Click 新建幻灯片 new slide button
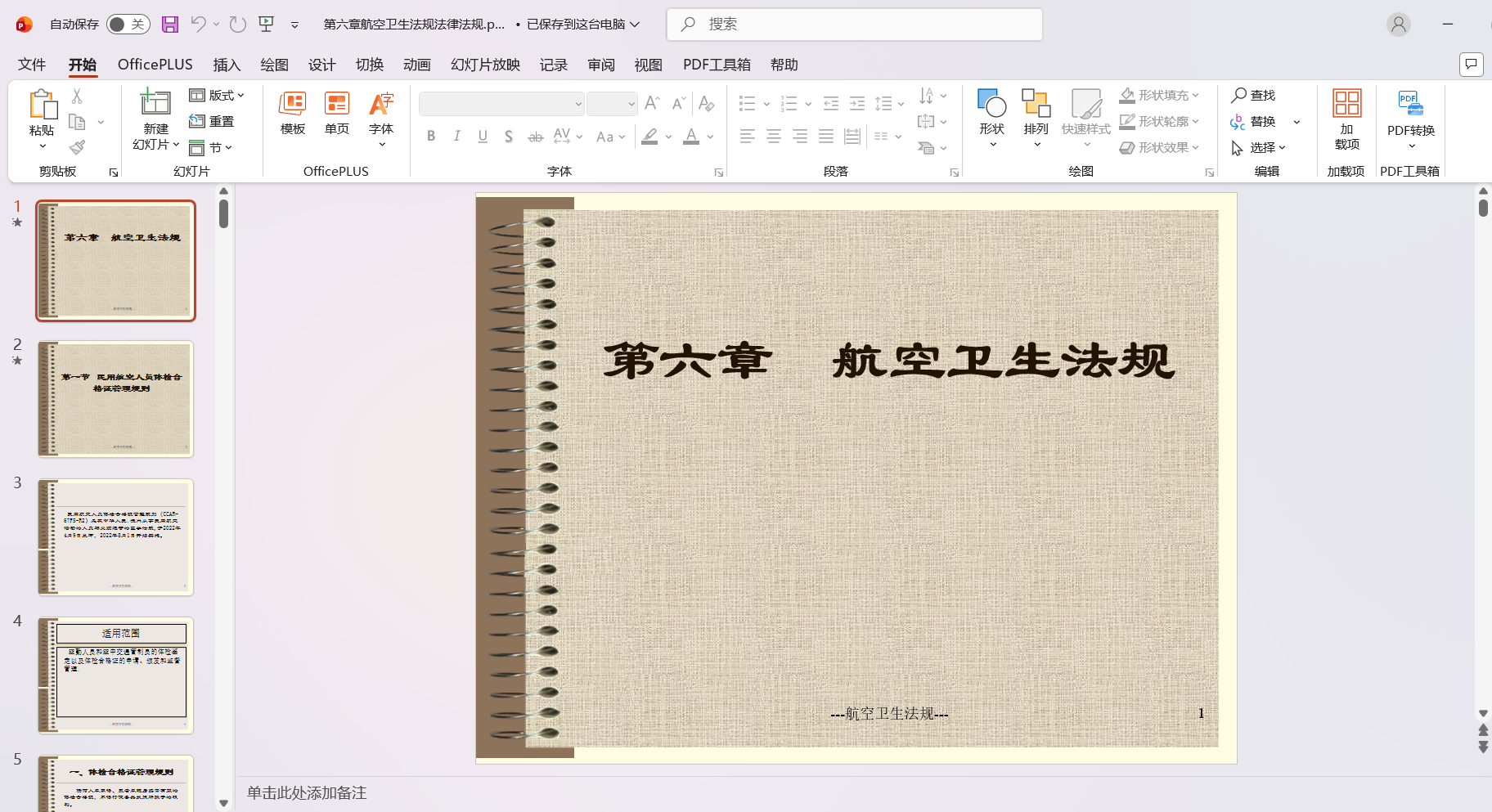1492x812 pixels. pyautogui.click(x=155, y=119)
